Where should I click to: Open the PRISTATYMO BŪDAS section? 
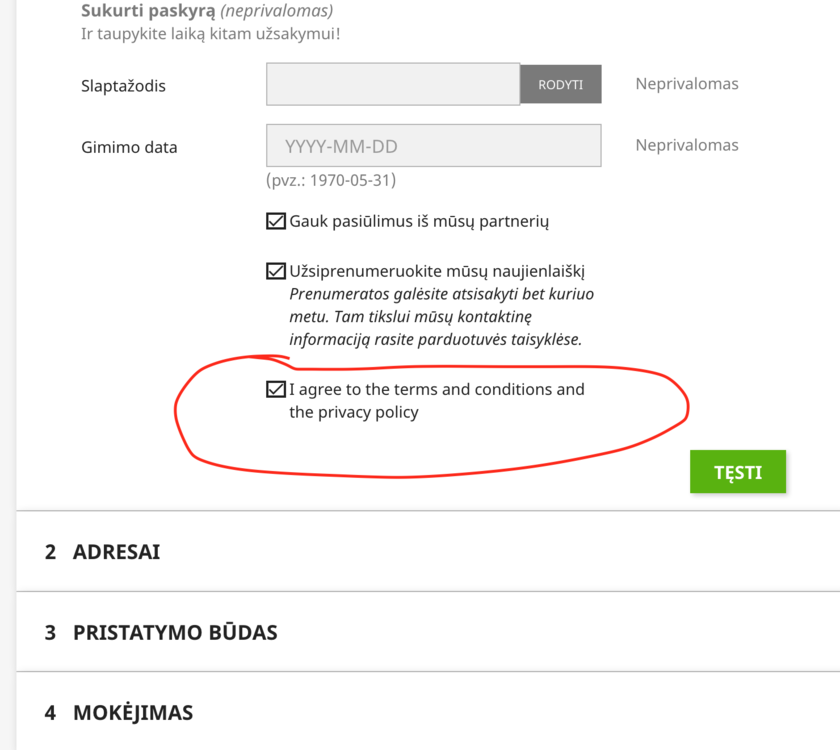(173, 632)
